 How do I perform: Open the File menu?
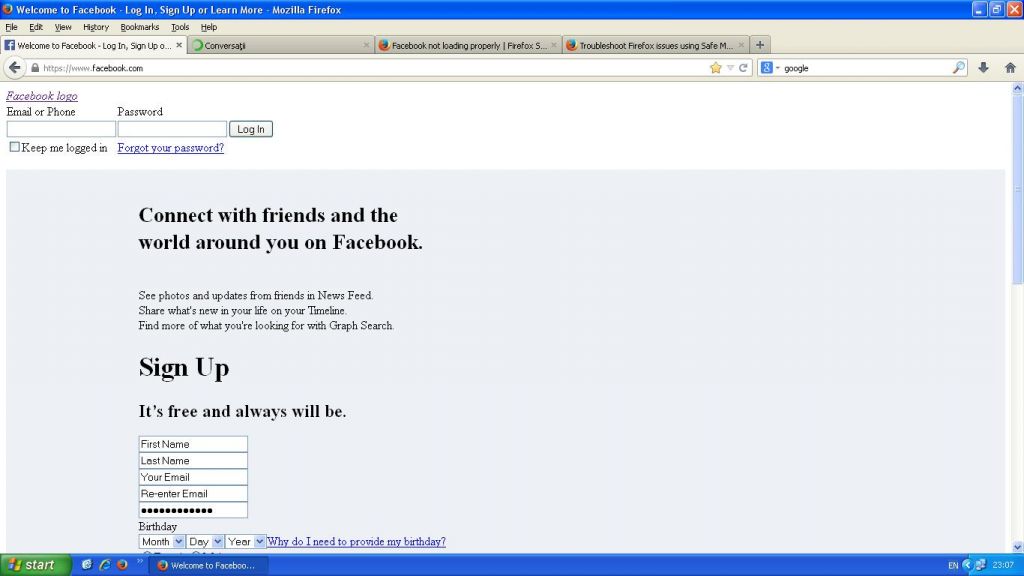tap(12, 27)
